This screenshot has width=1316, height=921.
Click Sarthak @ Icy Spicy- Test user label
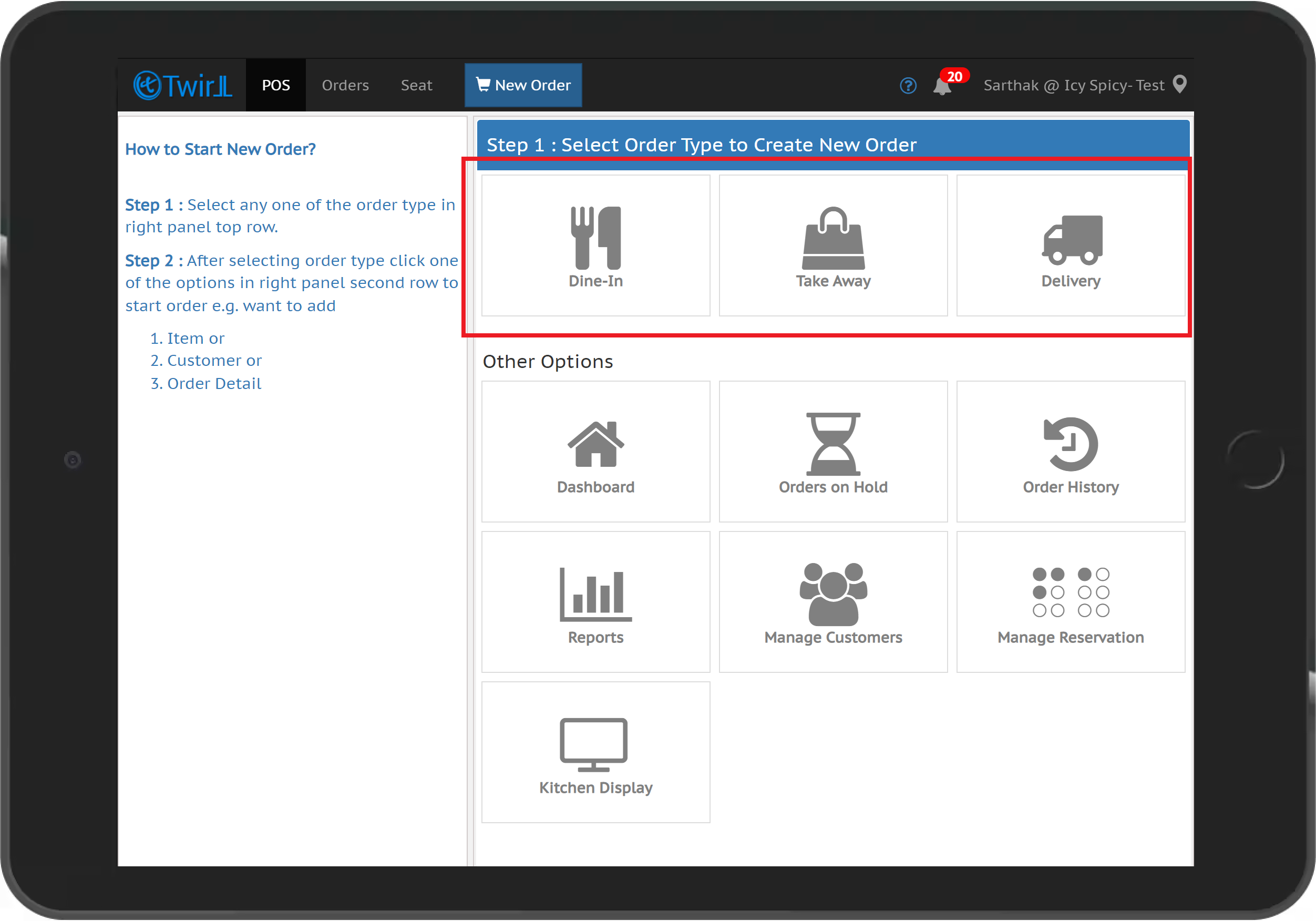coord(1074,86)
